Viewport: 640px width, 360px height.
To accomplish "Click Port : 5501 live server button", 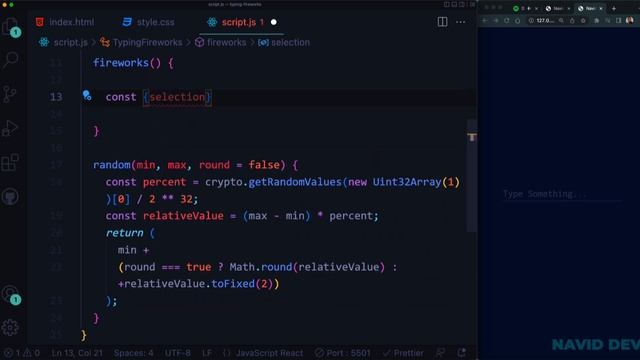I will tap(342, 353).
